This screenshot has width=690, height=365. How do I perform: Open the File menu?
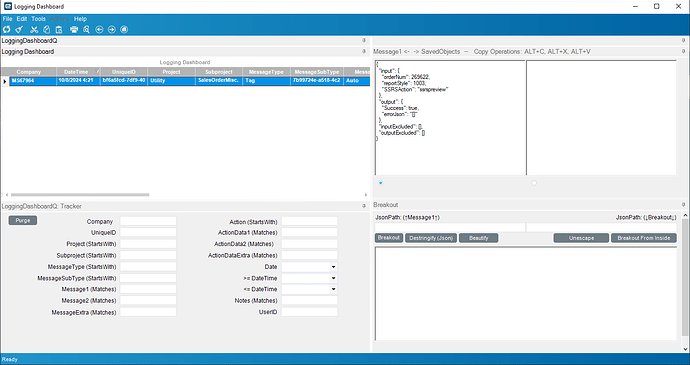pos(7,19)
